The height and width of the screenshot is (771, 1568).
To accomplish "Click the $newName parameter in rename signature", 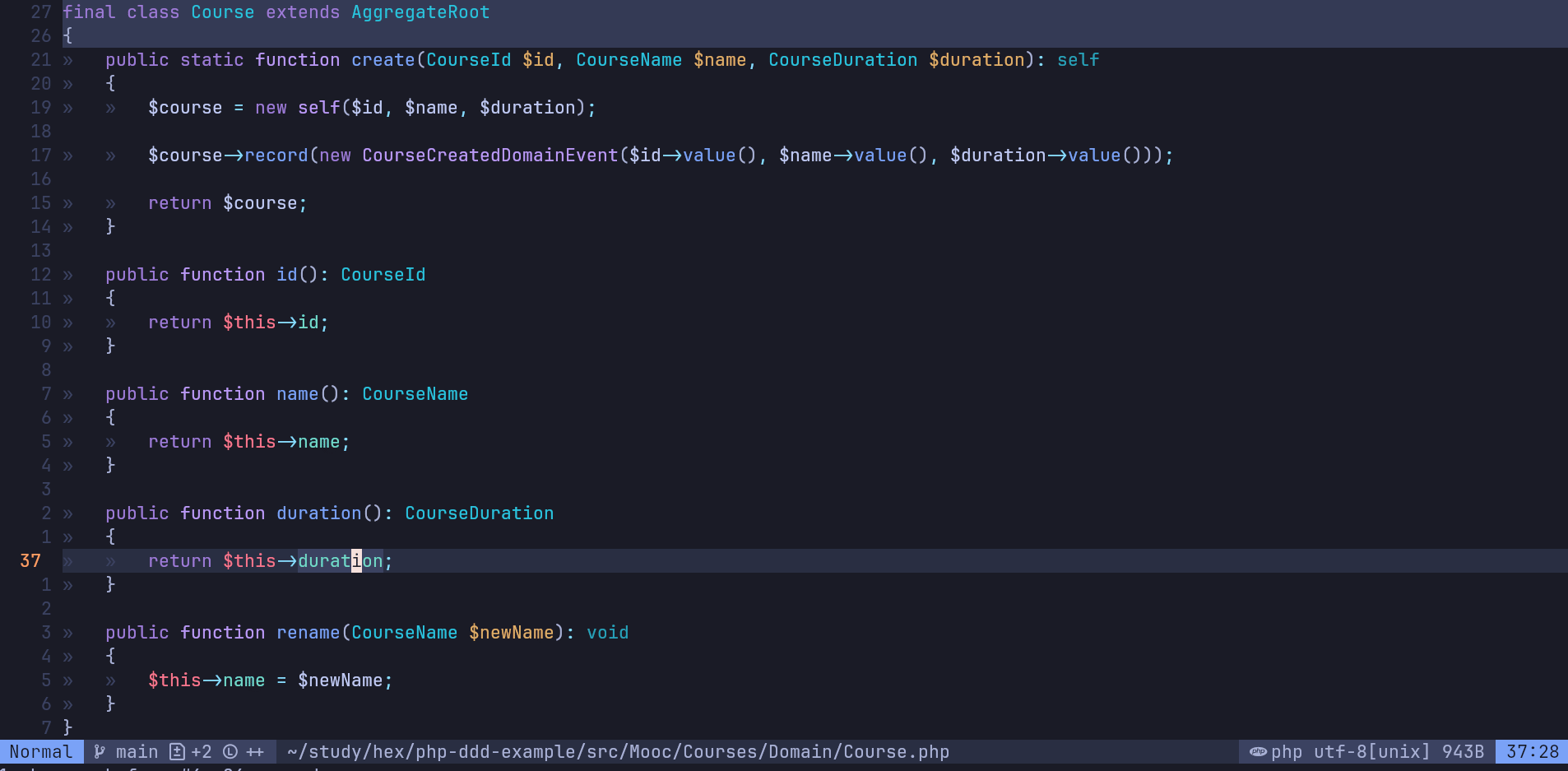I will (x=511, y=632).
